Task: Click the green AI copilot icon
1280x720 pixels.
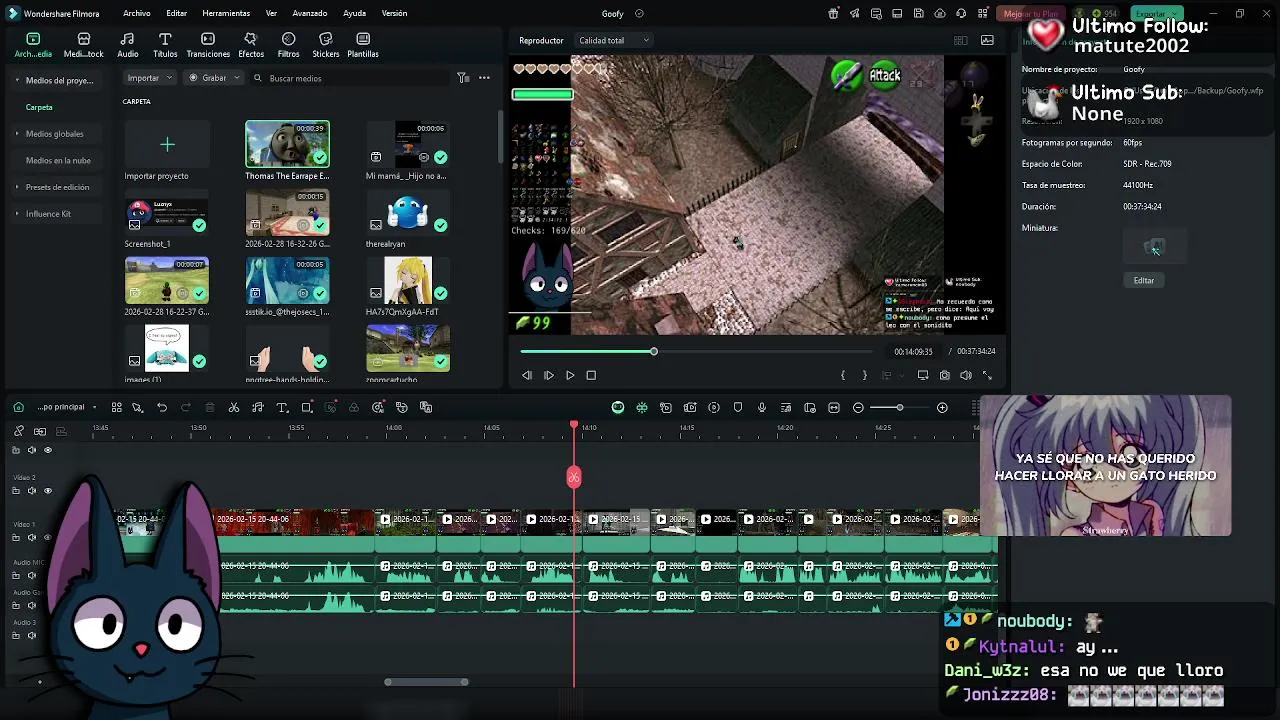Action: coord(618,407)
